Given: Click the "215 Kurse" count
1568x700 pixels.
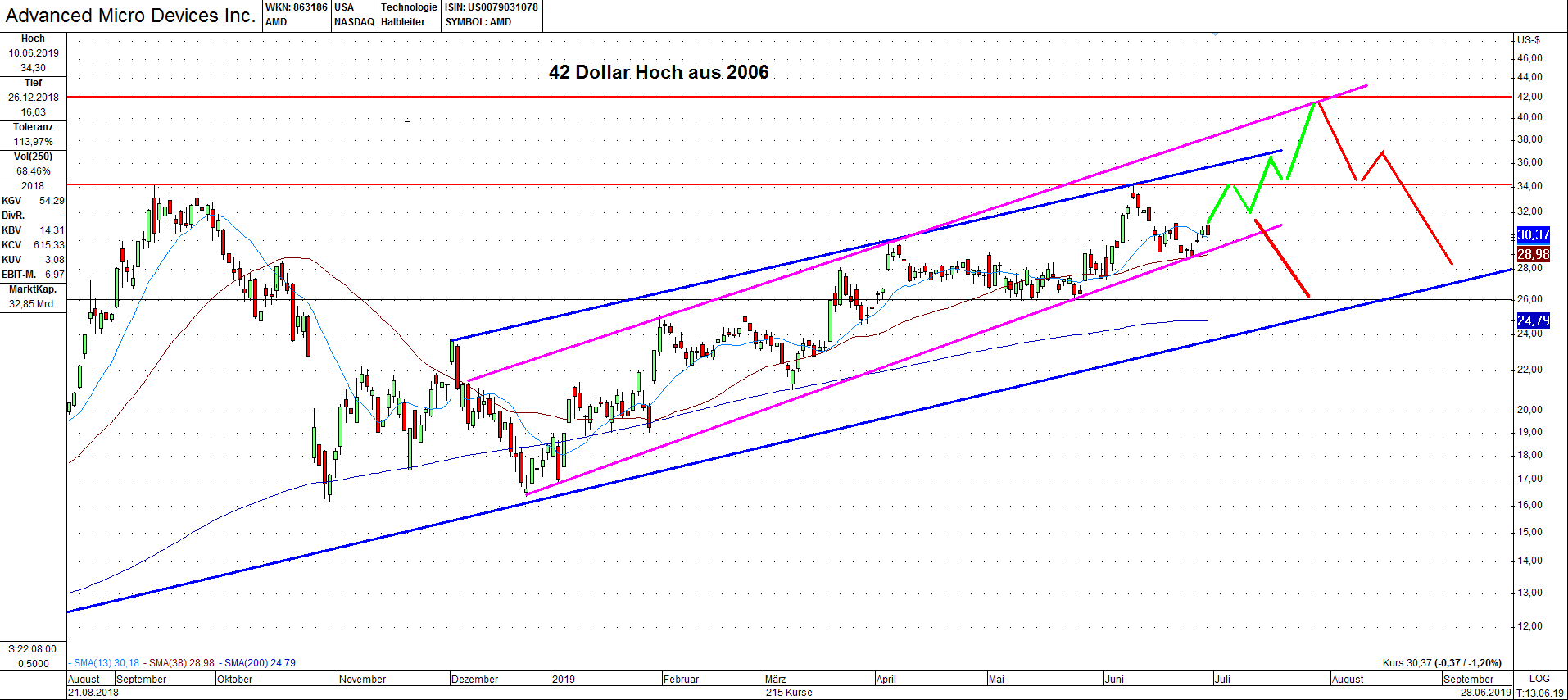Looking at the screenshot, I should pos(789,693).
